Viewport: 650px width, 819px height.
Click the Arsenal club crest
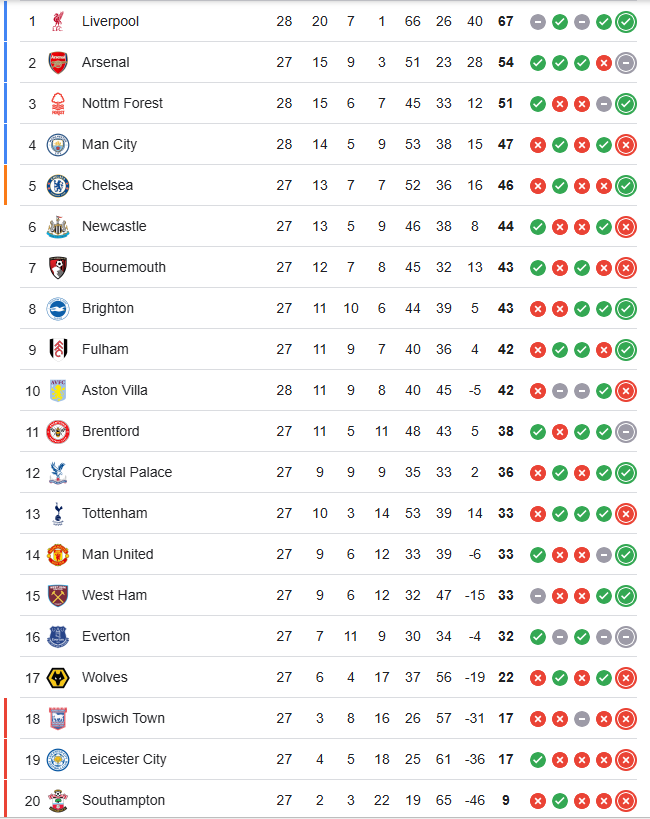tap(58, 63)
